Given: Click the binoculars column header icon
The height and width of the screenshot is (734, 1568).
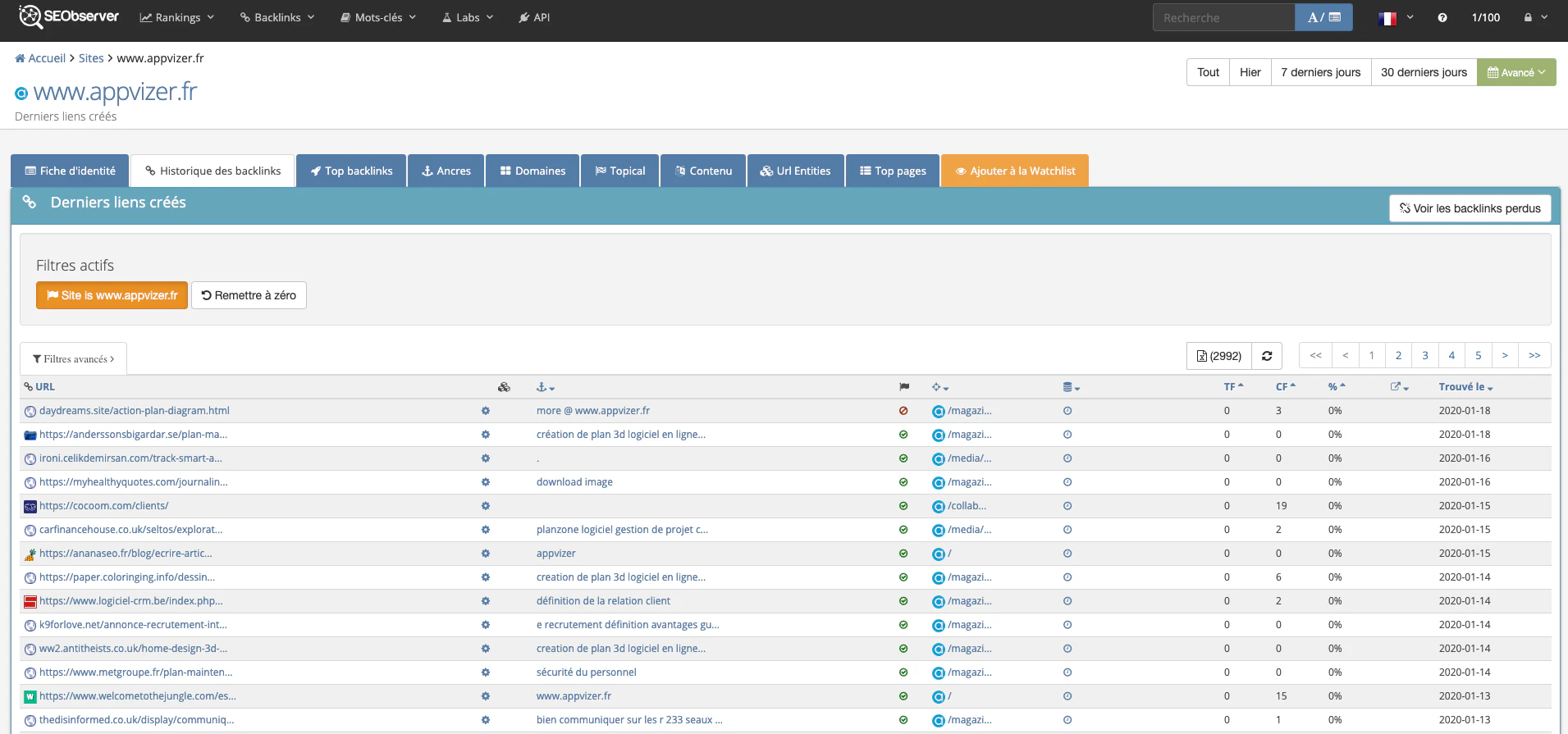Looking at the screenshot, I should pyautogui.click(x=504, y=387).
